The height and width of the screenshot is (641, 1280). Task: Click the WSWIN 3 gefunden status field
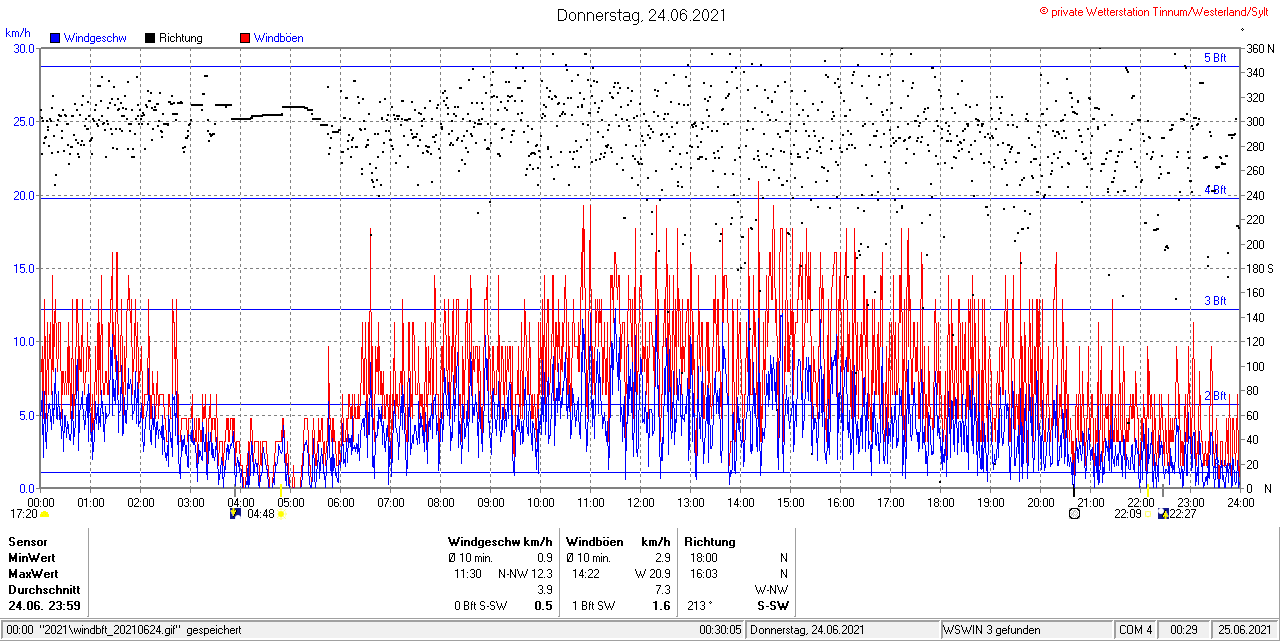[x=1027, y=630]
